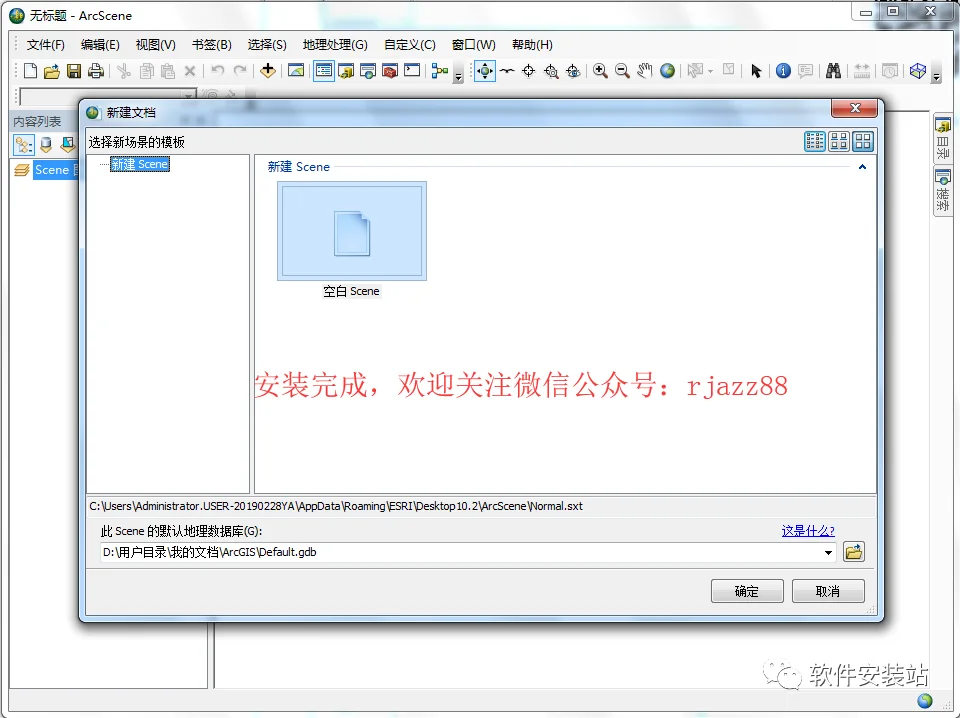This screenshot has width=960, height=718.
Task: Open a scene with the folder icon
Action: [x=52, y=71]
